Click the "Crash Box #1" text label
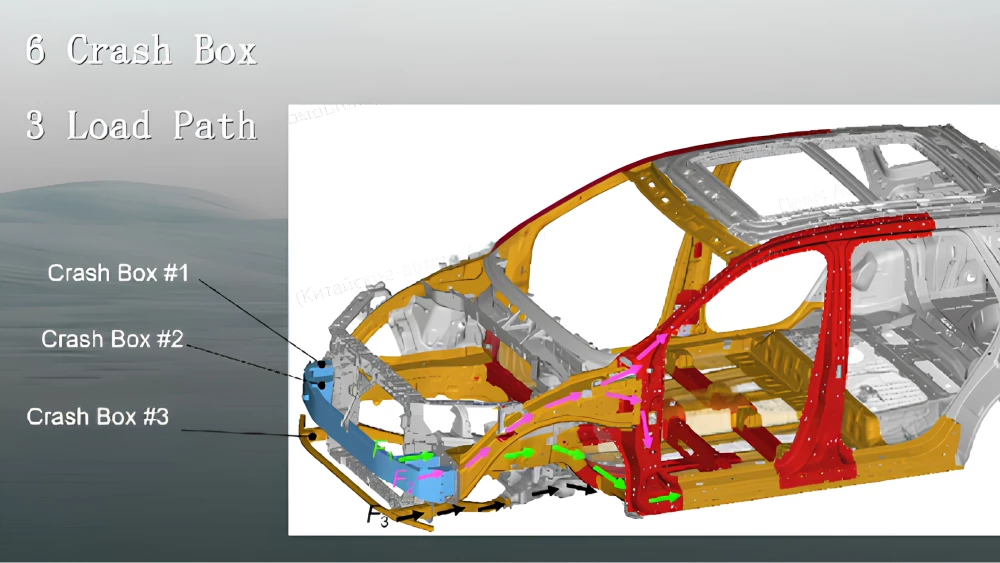 tap(118, 273)
